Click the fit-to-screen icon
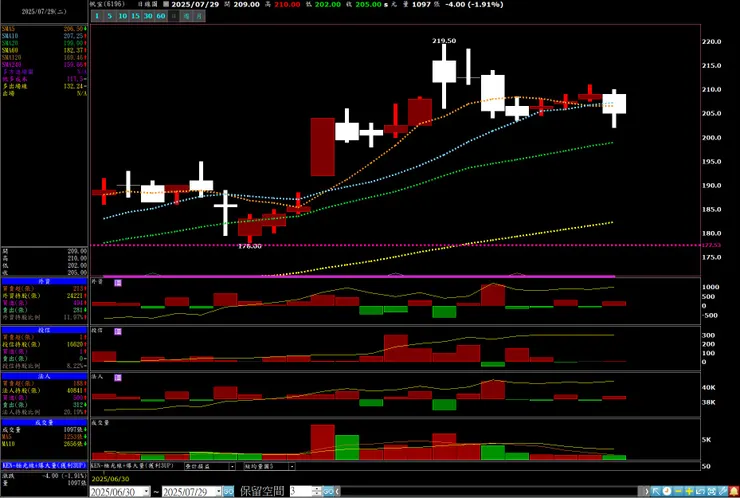The image size is (740, 498). 712,491
